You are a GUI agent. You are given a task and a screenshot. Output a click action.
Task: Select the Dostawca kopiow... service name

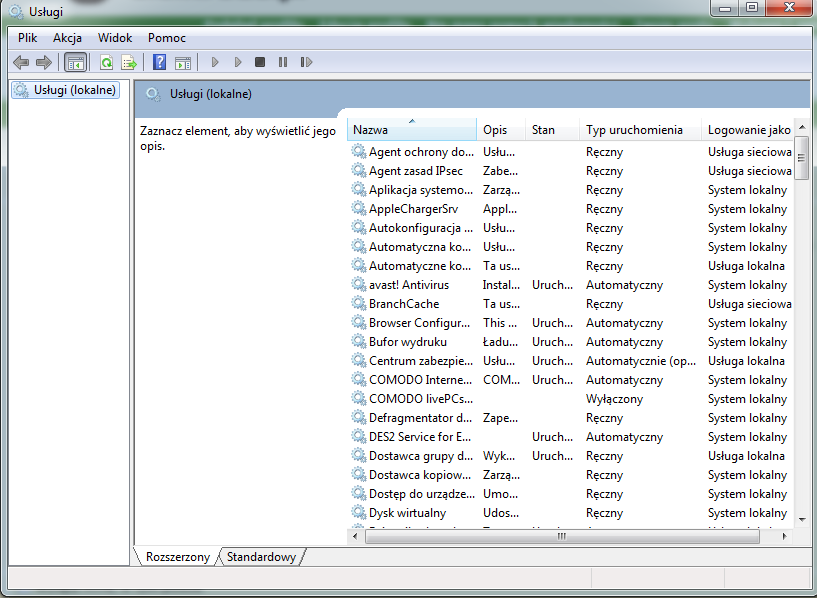[420, 475]
